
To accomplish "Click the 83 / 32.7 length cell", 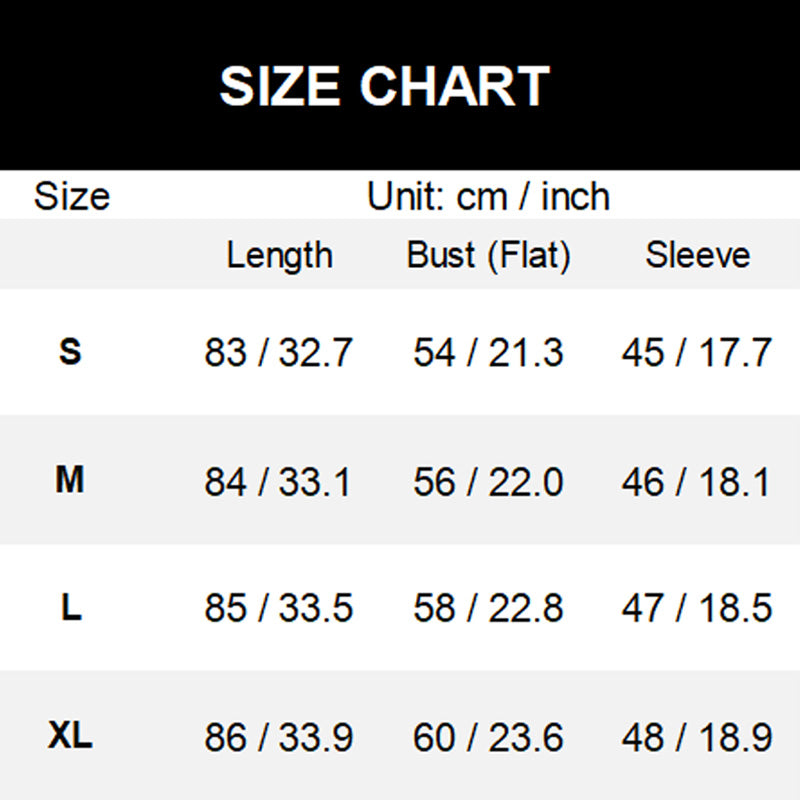I will 279,353.
